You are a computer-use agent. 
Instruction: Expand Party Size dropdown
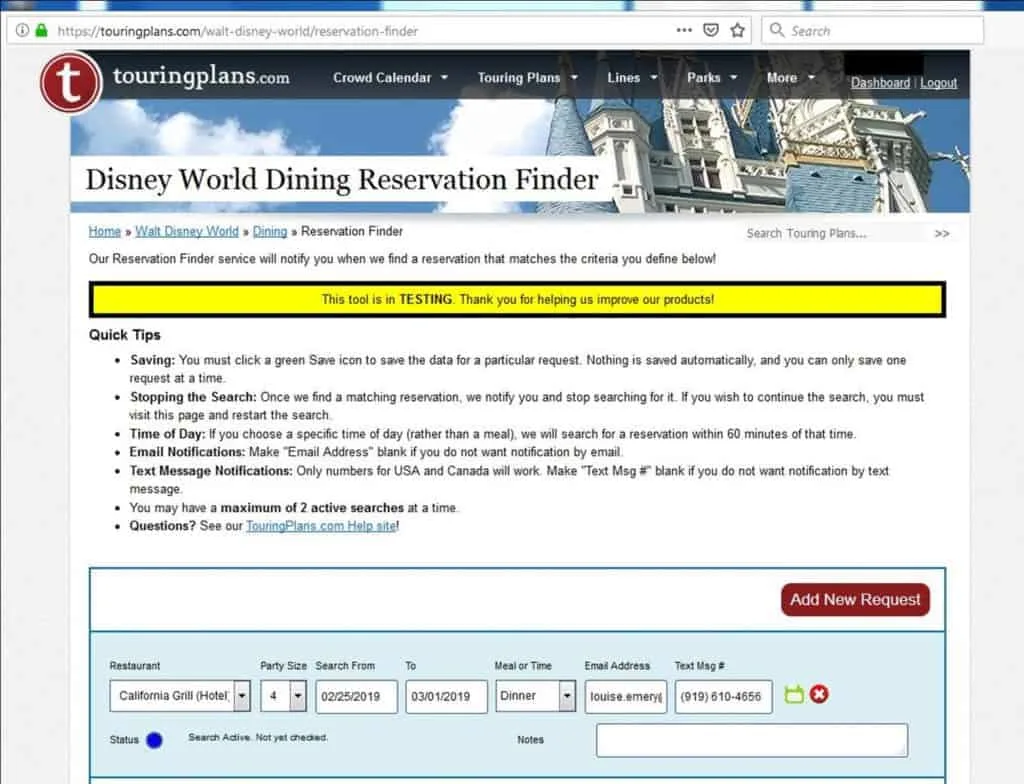(283, 696)
